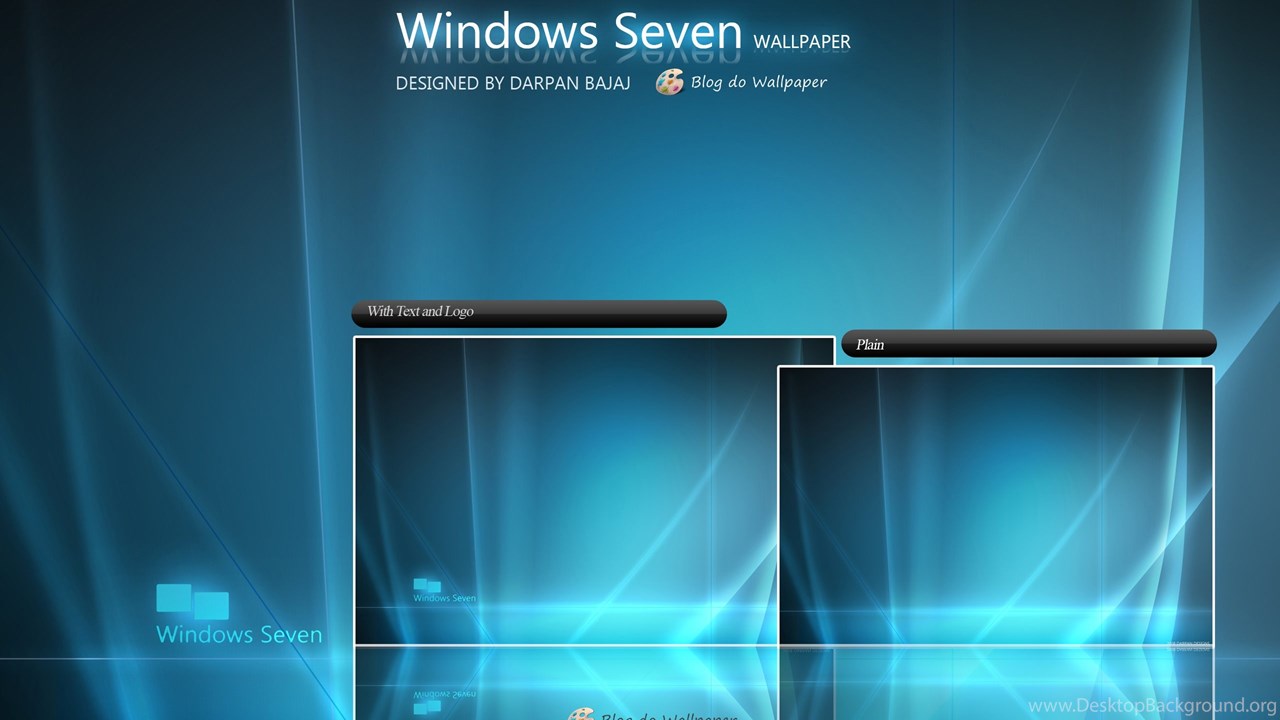Screen dimensions: 1280x720
Task: Open the Plain wallpaper preview
Action: point(995,500)
